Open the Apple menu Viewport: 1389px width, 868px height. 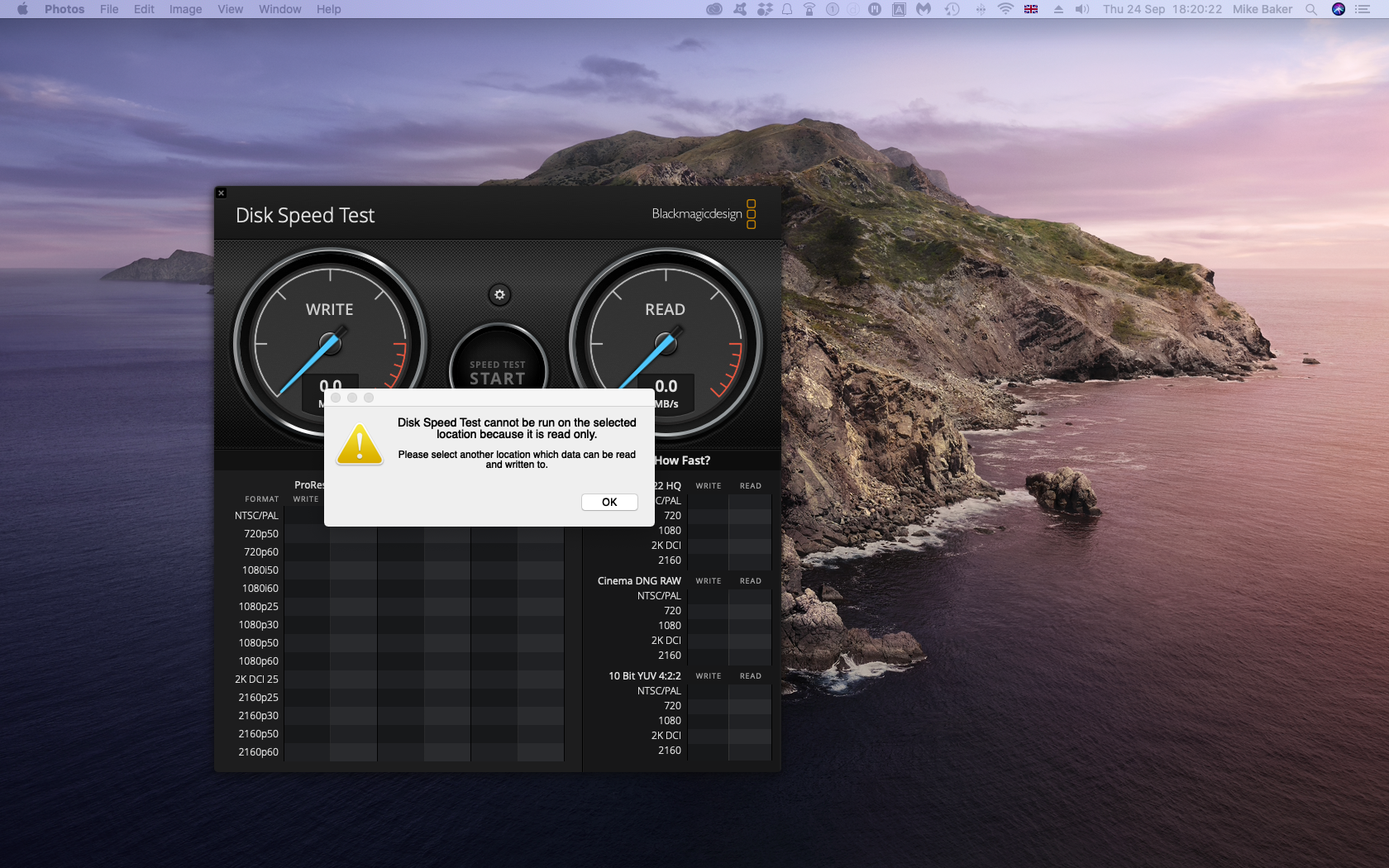(x=22, y=9)
